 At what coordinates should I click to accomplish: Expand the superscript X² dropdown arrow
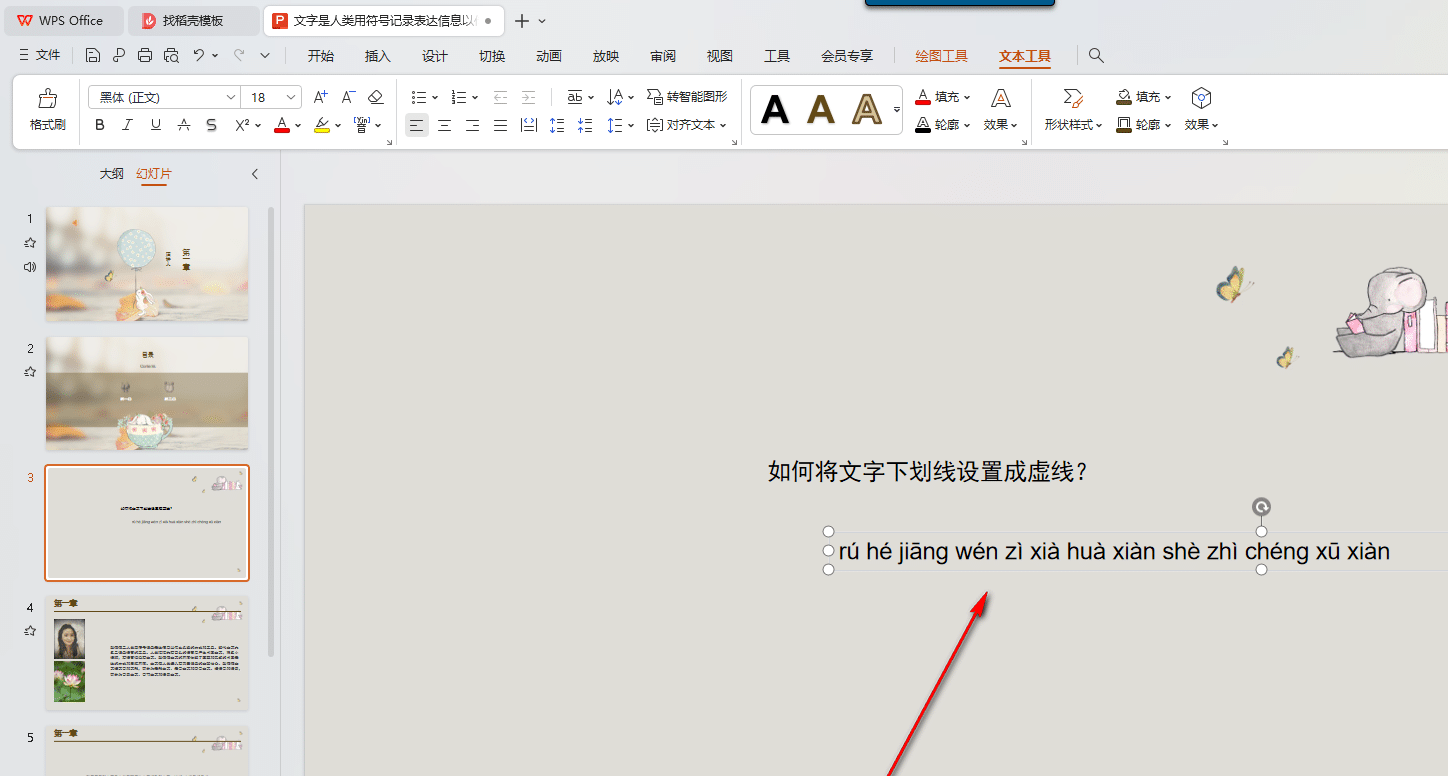point(258,126)
